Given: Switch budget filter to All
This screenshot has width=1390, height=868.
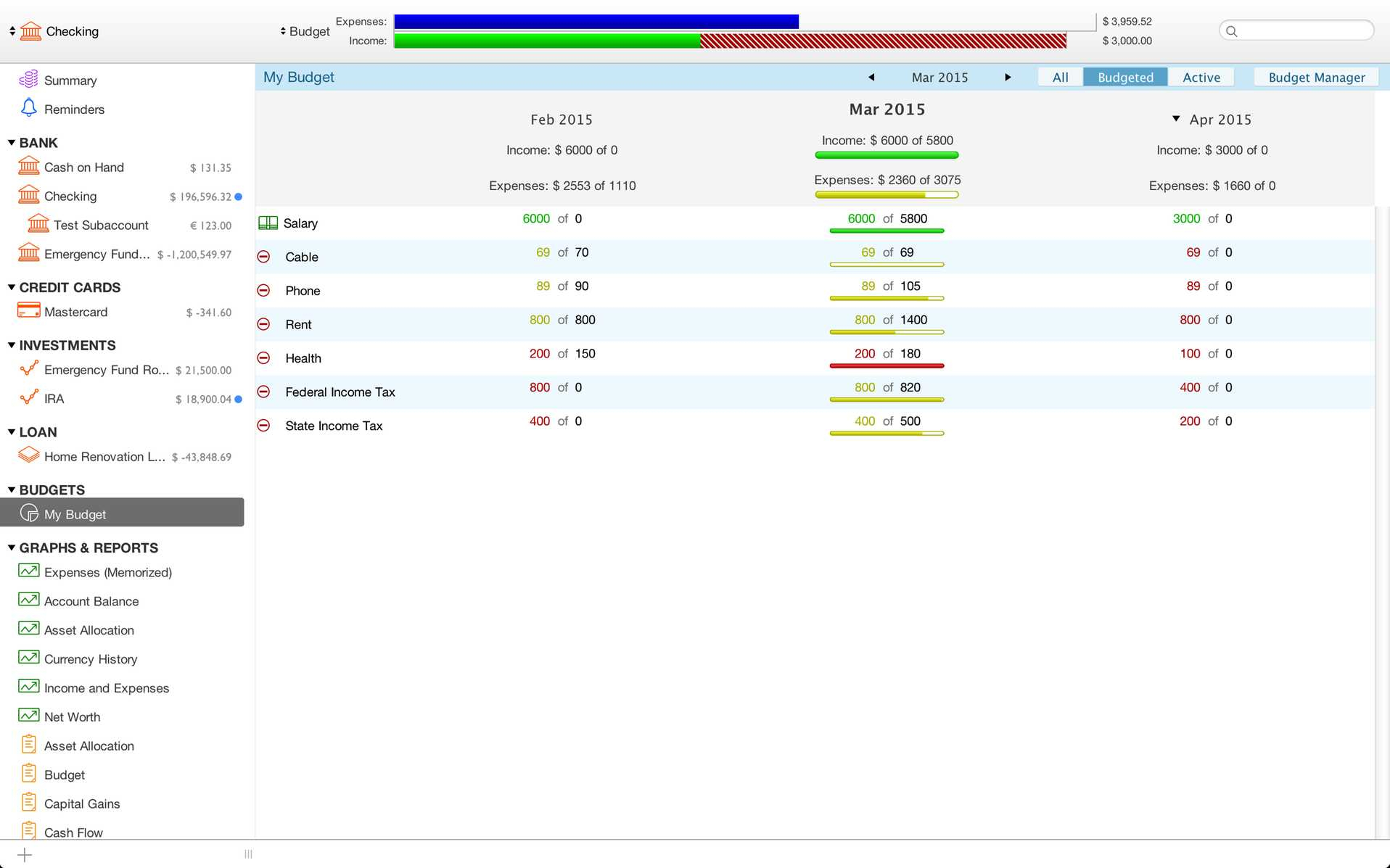Looking at the screenshot, I should click(1060, 78).
